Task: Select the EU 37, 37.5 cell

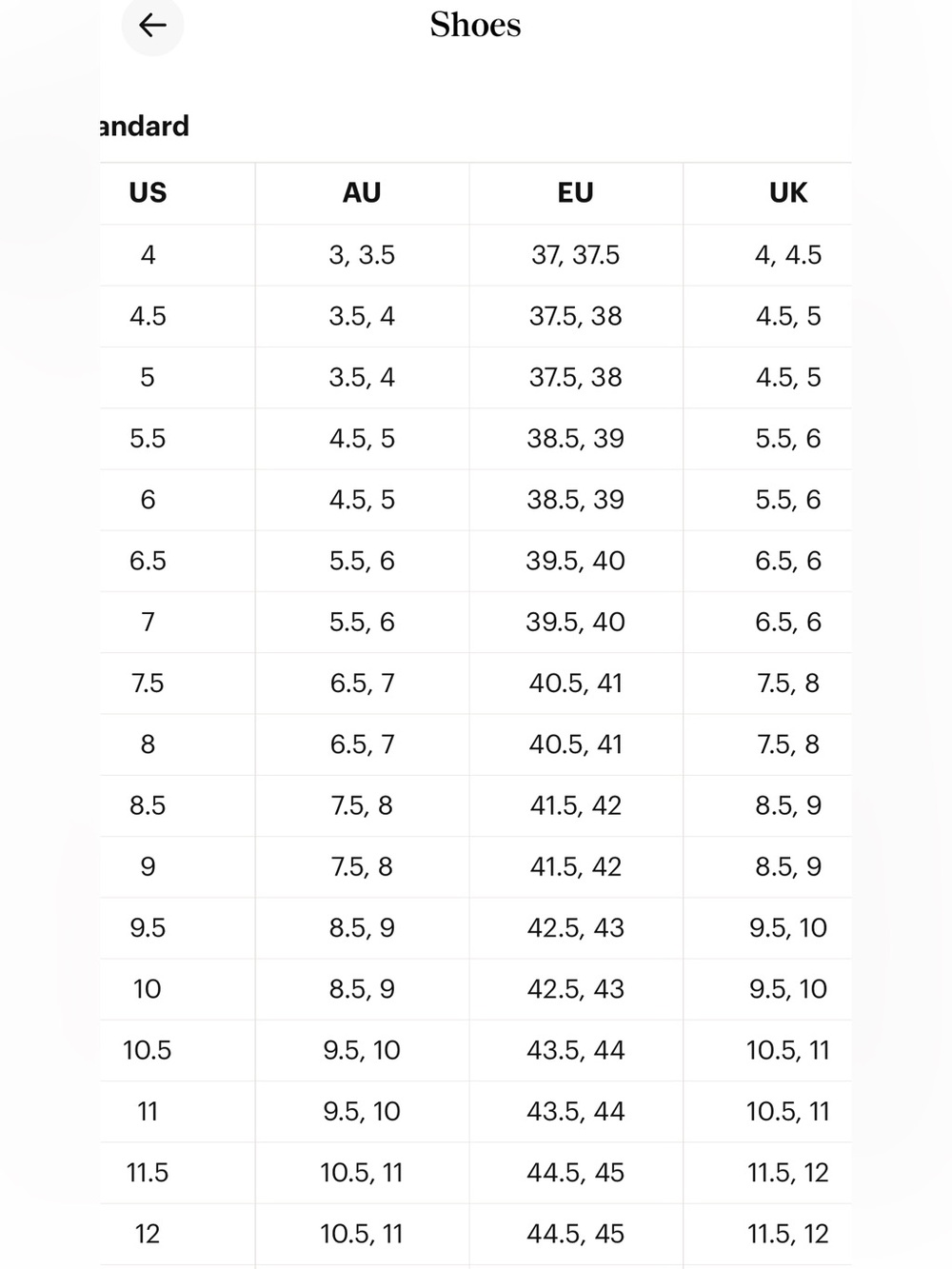Action: [575, 255]
